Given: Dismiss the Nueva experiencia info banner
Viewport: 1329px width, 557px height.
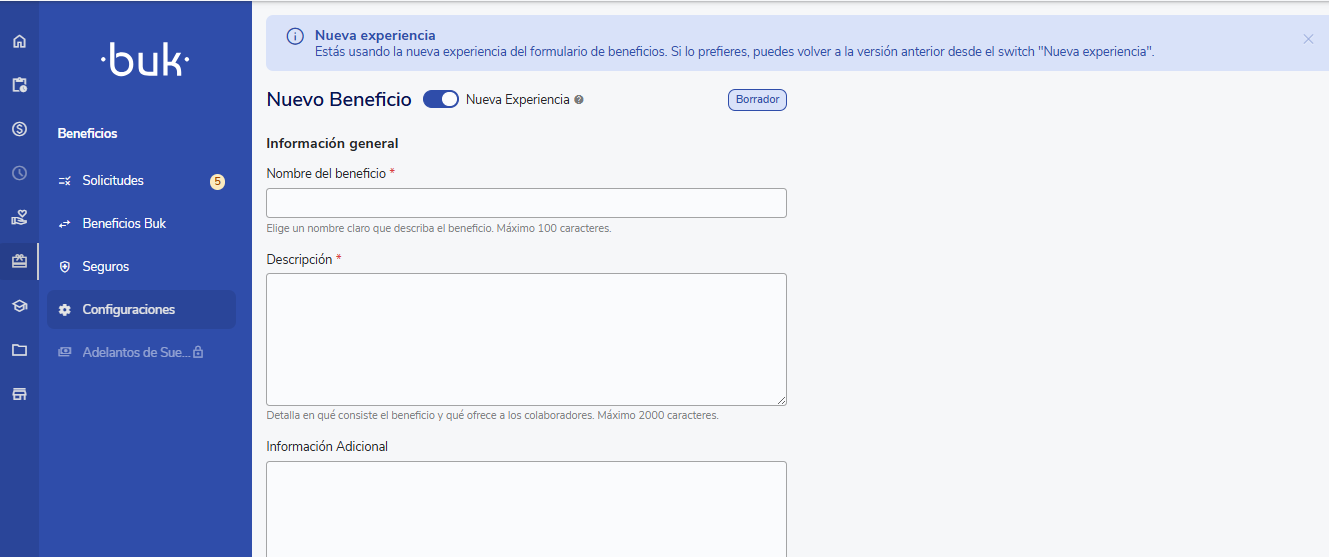Looking at the screenshot, I should tap(1308, 39).
